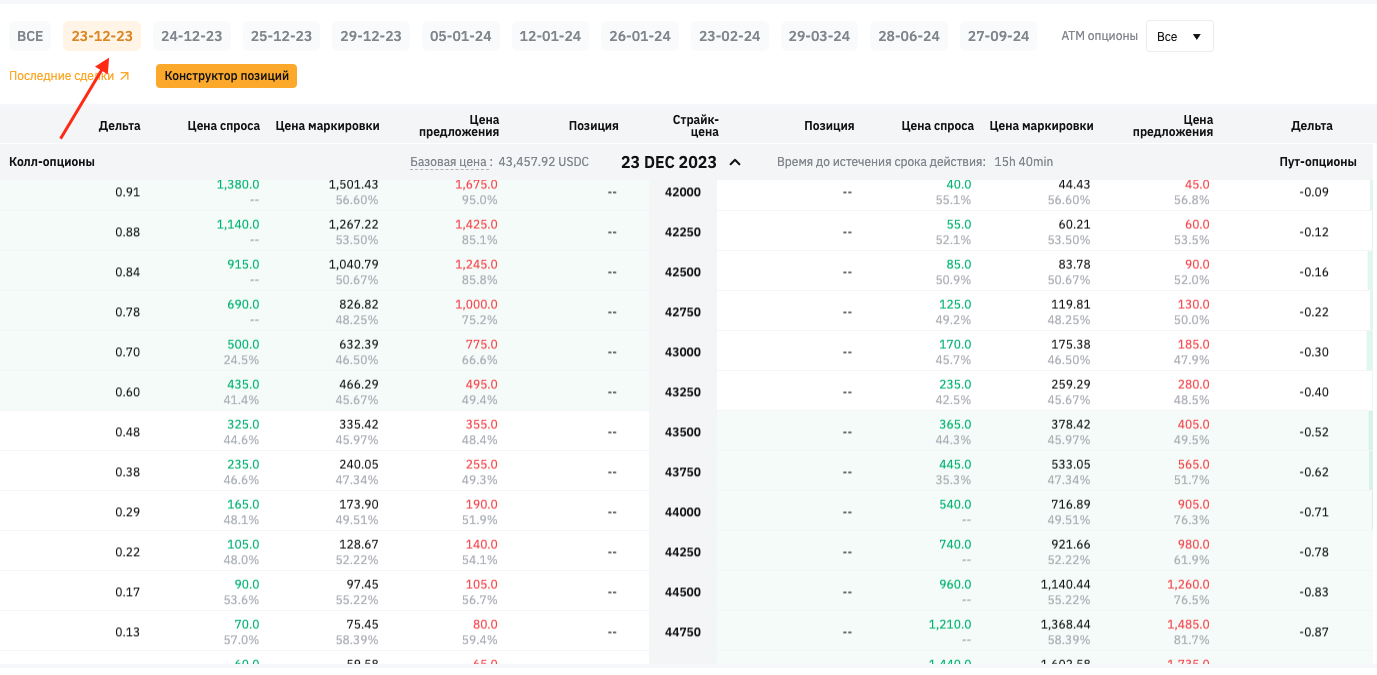Click put ask price 905.0 at strike 44000

point(1194,505)
